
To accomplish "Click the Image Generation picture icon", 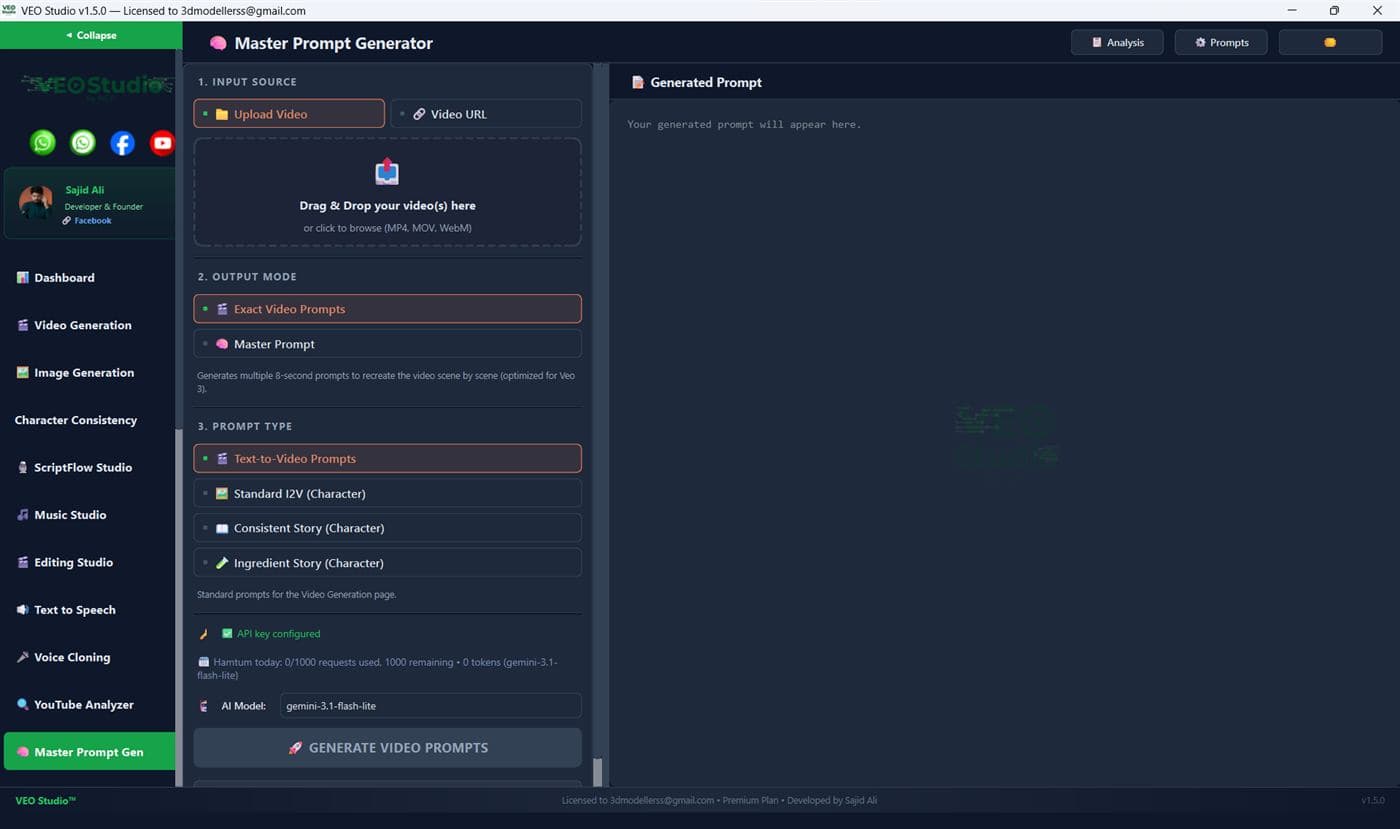I will coord(22,373).
